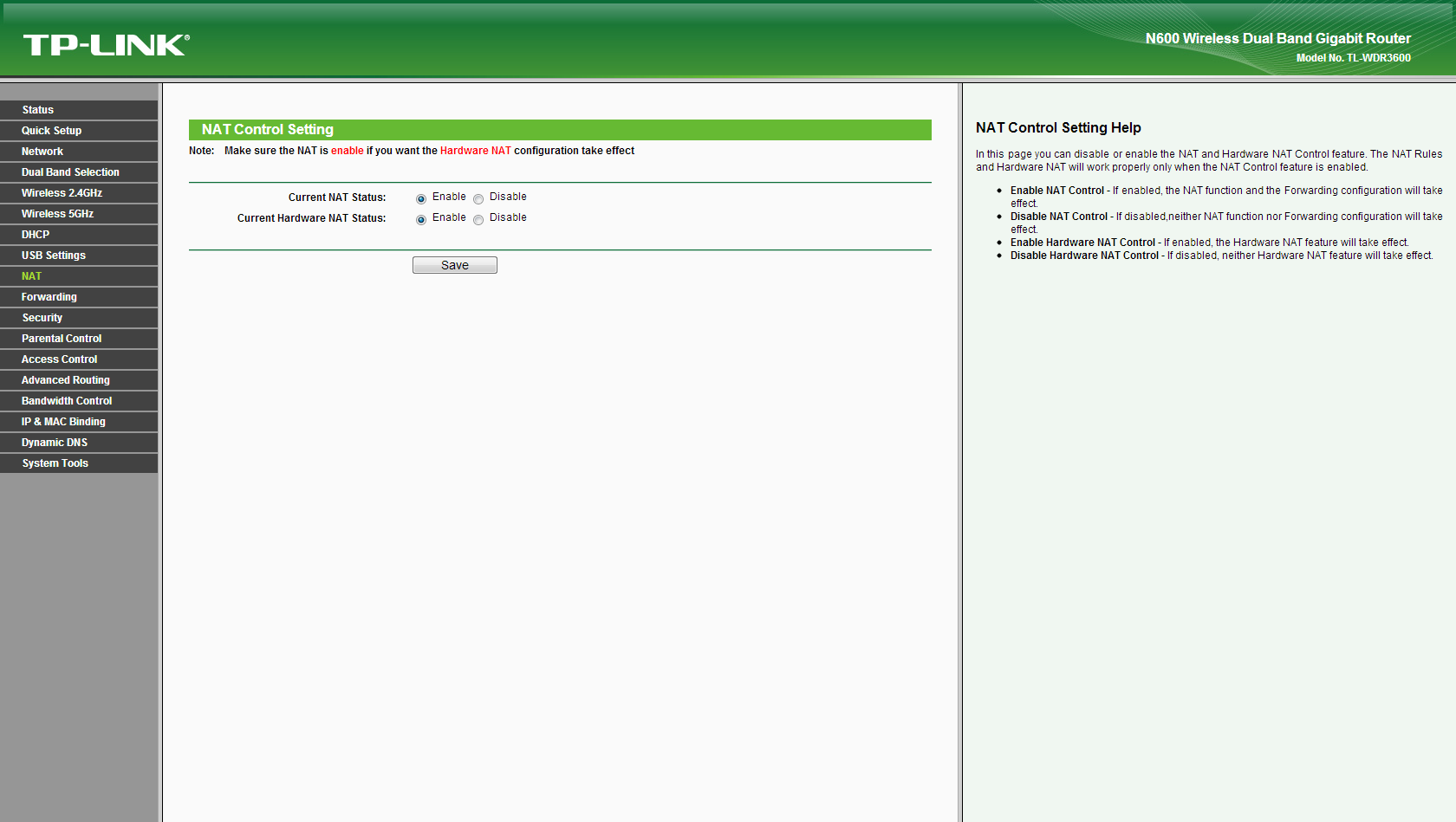Open the Status menu item
Screen dimensions: 1456x822
click(79, 110)
